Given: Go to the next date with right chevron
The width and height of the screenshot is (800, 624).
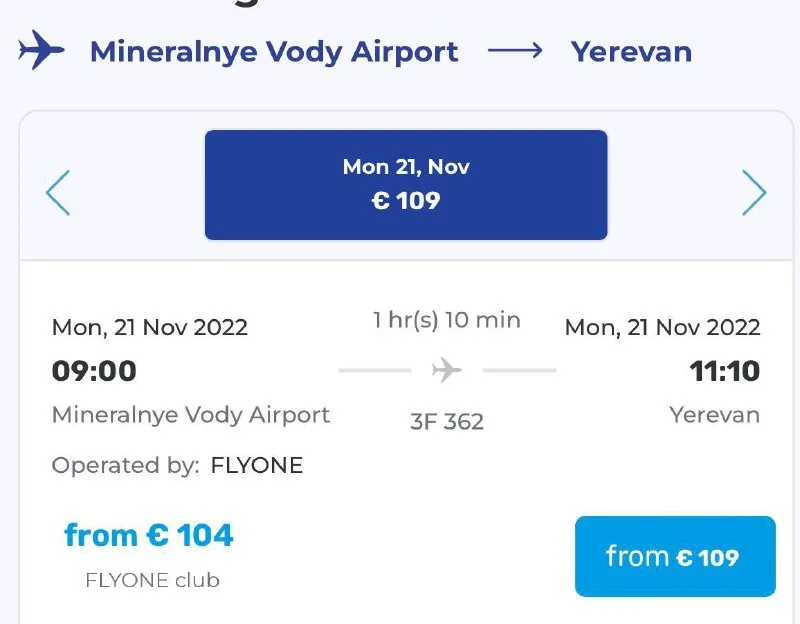Looking at the screenshot, I should coord(753,192).
